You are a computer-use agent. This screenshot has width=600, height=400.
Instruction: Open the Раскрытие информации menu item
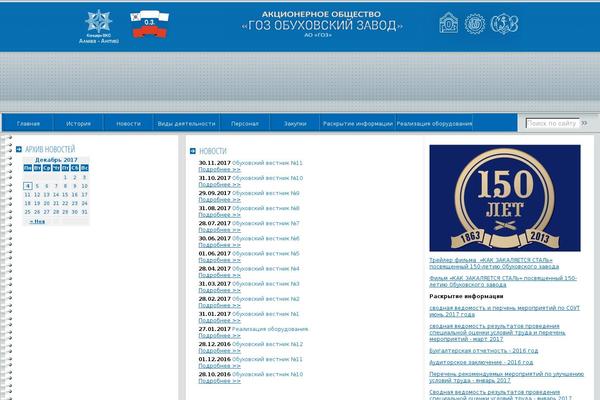[358, 123]
